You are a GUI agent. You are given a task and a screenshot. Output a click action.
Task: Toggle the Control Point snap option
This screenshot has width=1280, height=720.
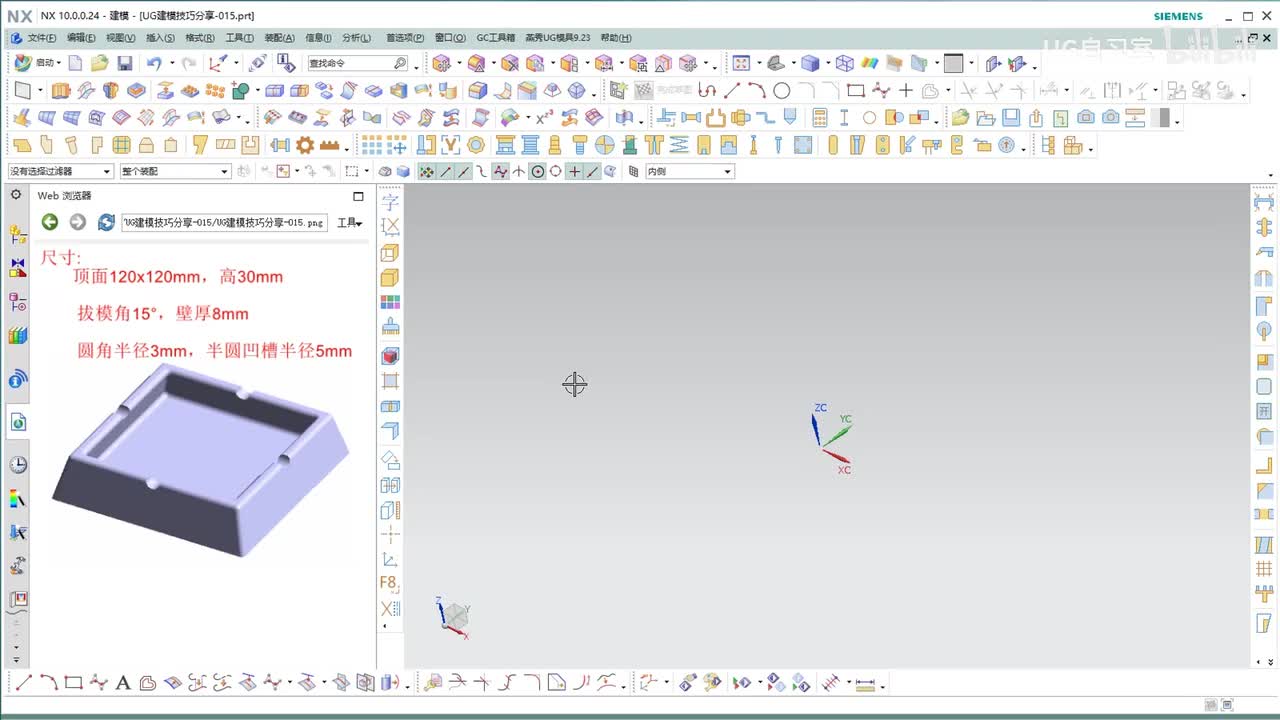[x=482, y=171]
